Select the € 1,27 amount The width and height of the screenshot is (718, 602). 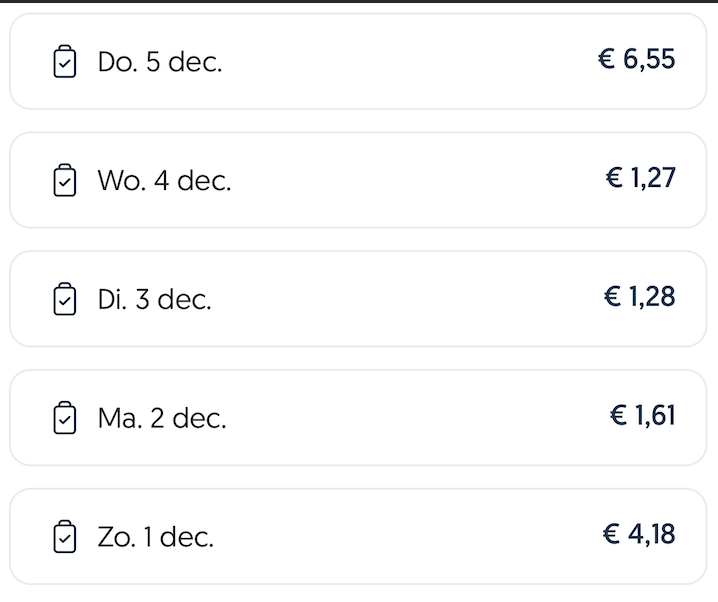(x=641, y=178)
